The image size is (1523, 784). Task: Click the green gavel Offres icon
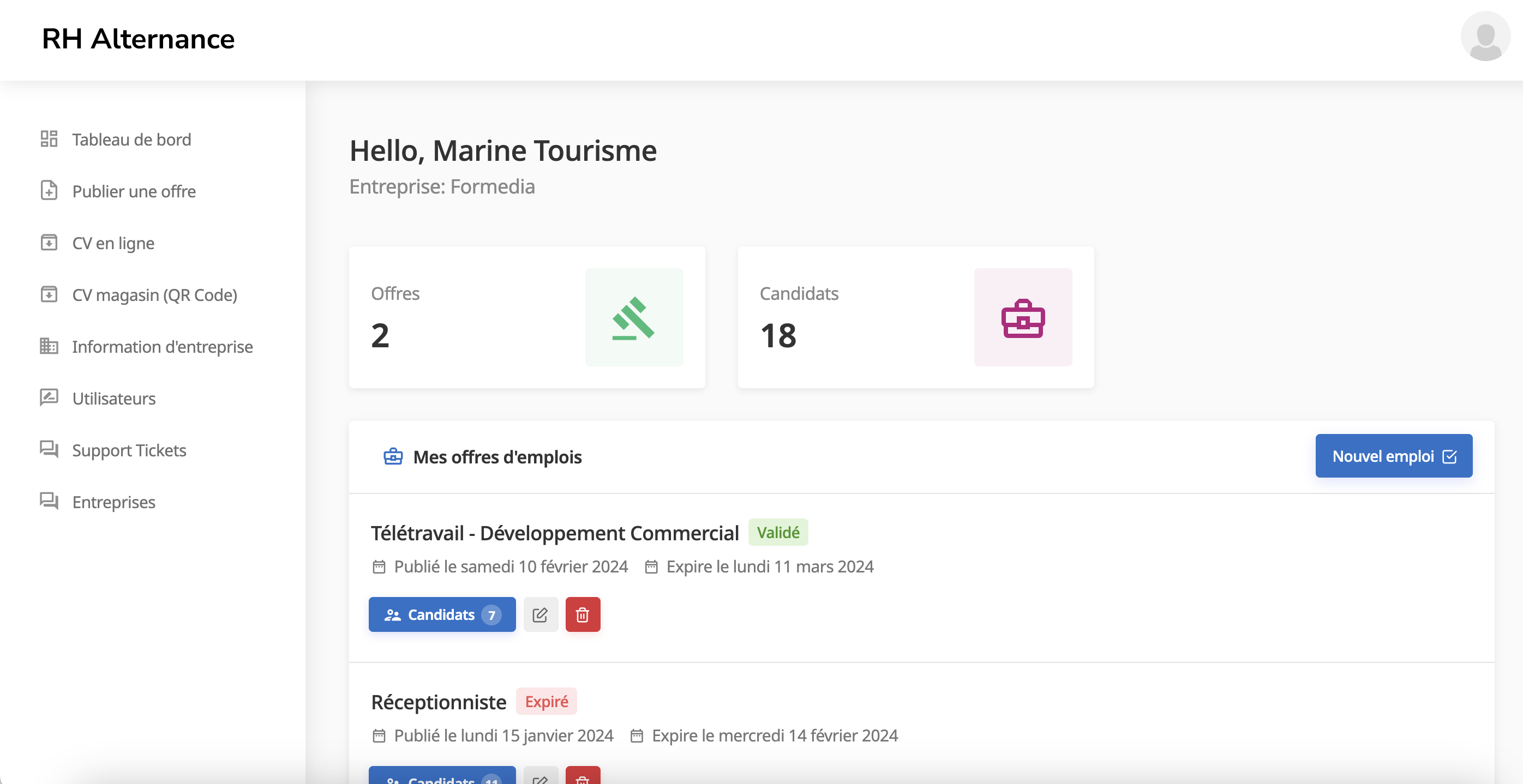click(634, 317)
